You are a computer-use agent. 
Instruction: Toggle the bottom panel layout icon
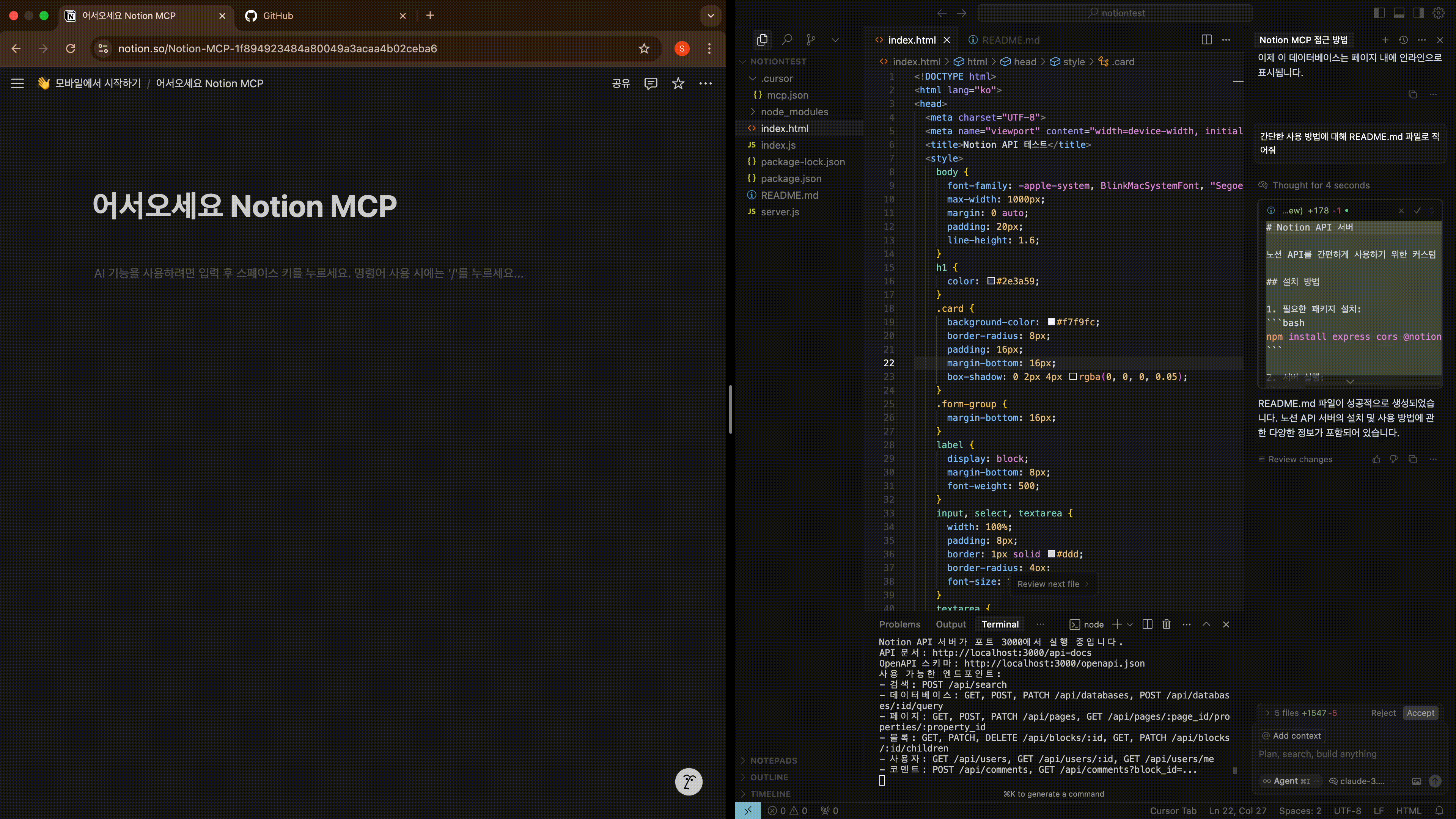(x=1399, y=13)
